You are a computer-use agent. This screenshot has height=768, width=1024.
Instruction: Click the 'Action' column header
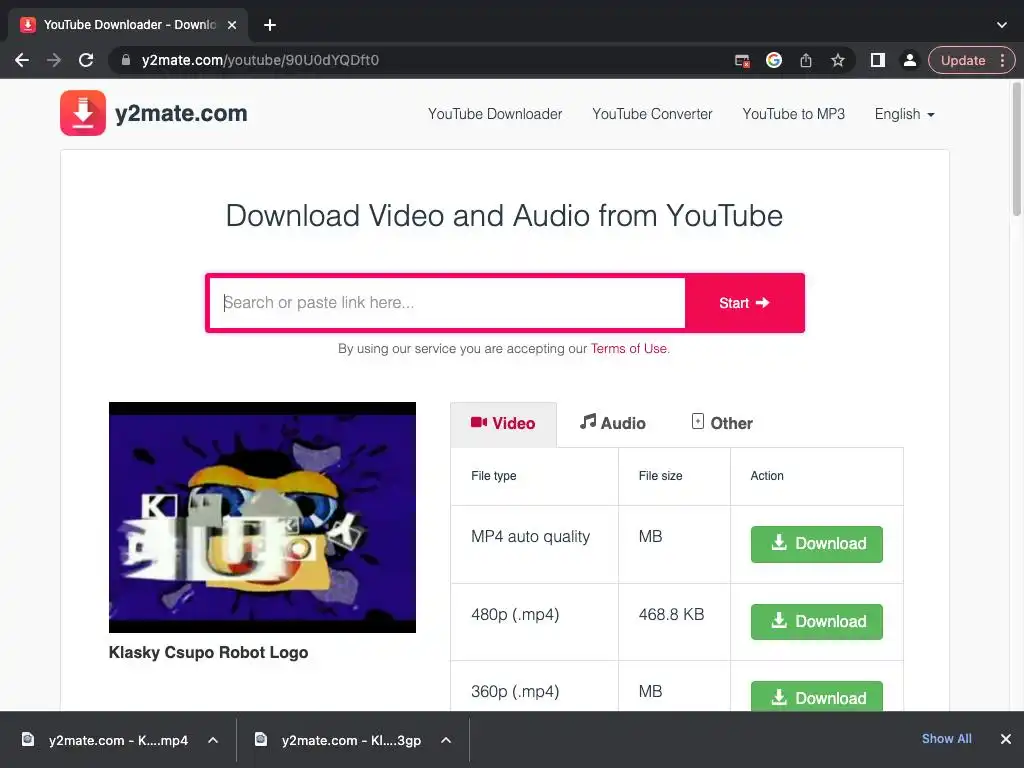(x=767, y=476)
